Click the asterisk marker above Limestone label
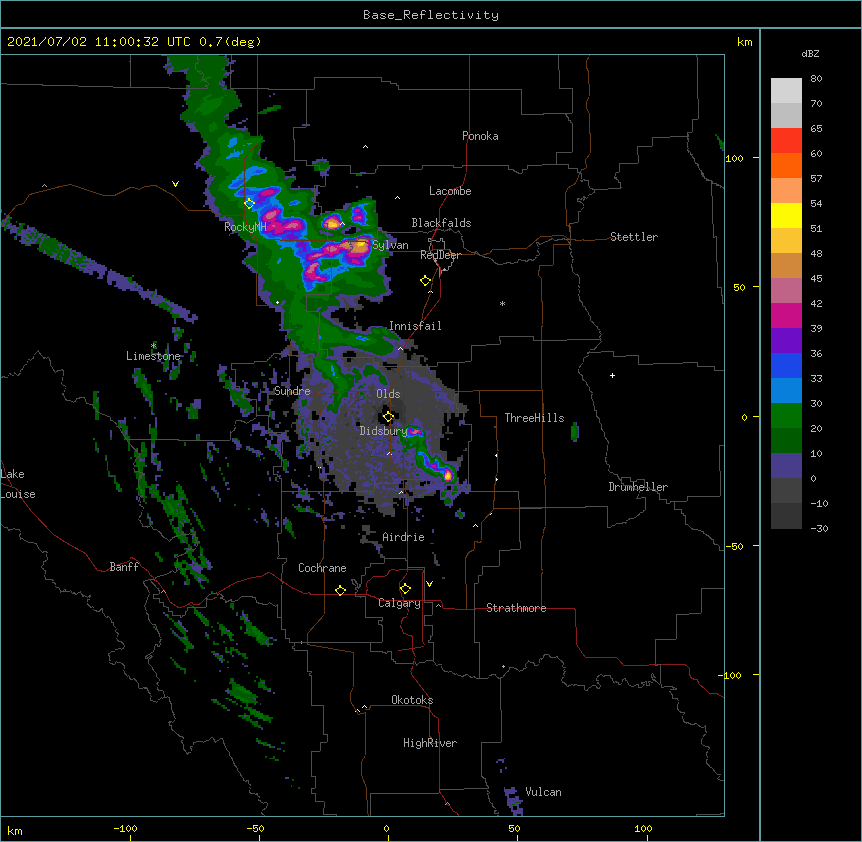The height and width of the screenshot is (842, 862). (154, 345)
